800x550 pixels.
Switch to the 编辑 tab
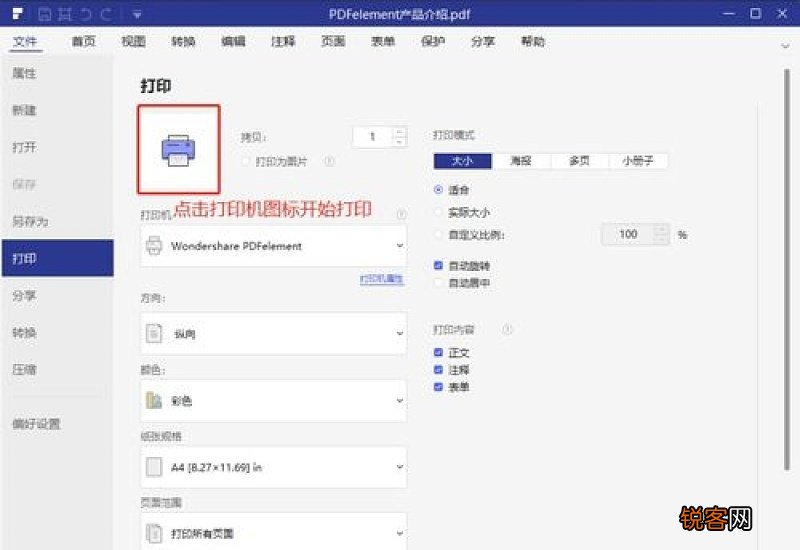pos(233,41)
